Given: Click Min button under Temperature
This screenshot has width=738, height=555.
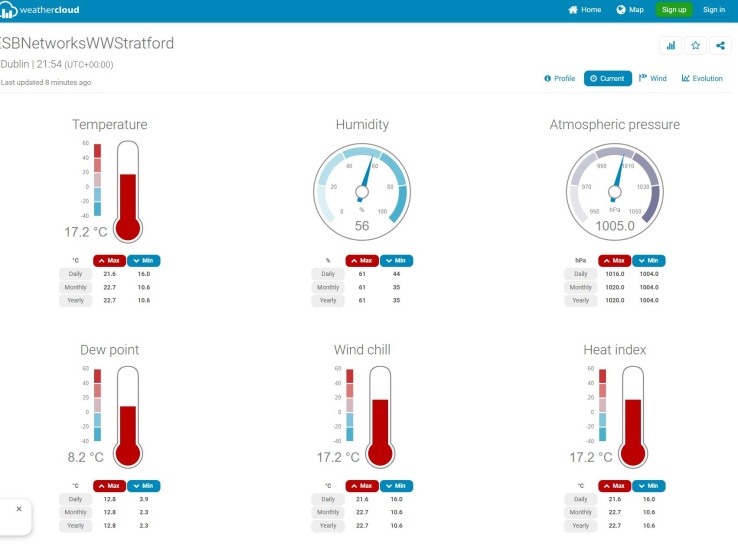Looking at the screenshot, I should pos(144,260).
